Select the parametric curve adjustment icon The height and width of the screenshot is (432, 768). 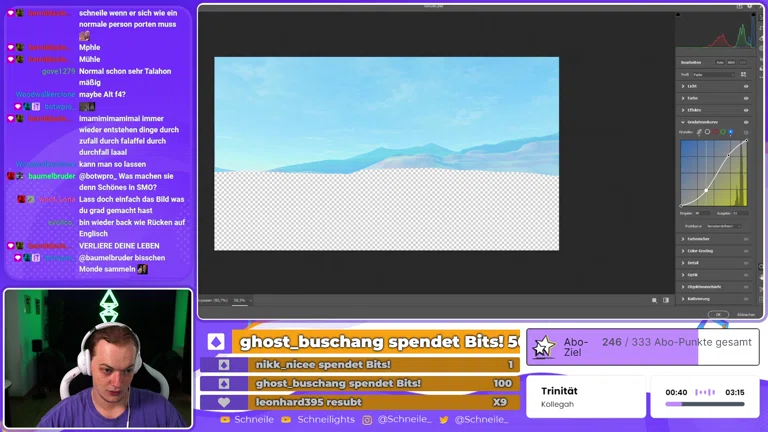tap(699, 132)
